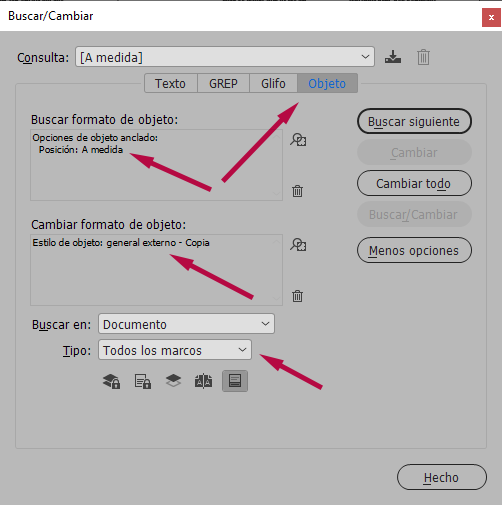502x505 pixels.
Task: Switch to the Texto tab
Action: click(x=170, y=83)
